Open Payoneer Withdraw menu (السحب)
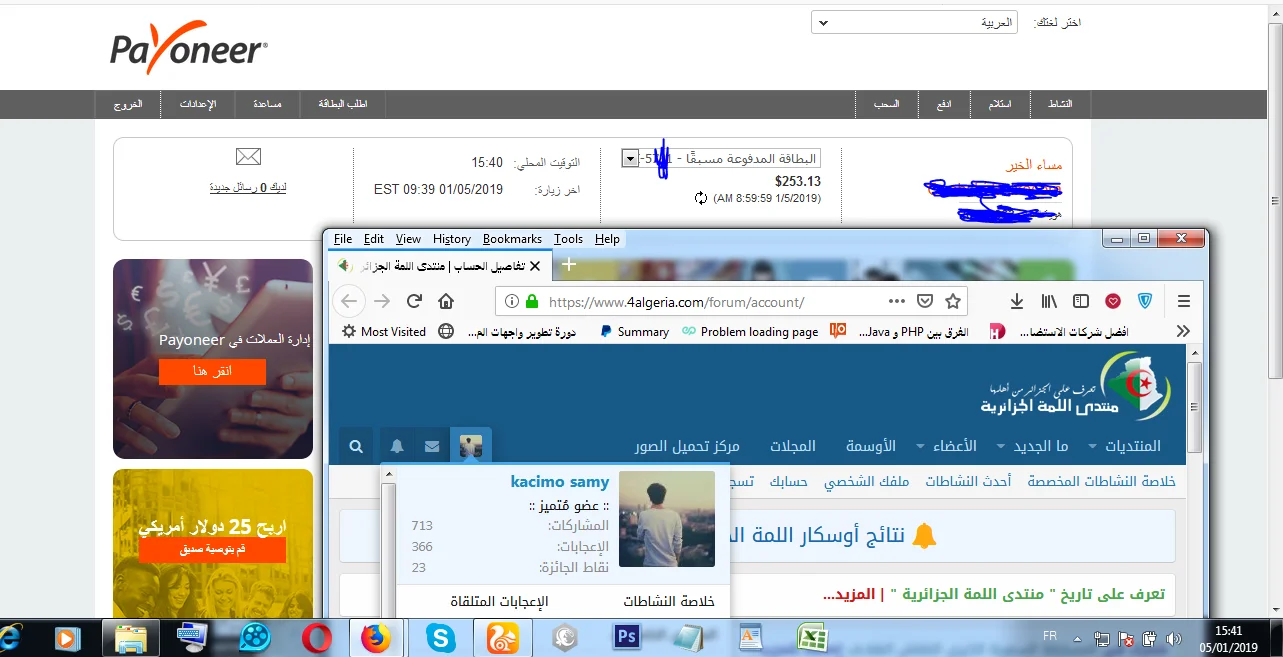This screenshot has height=657, width=1283. 888,104
